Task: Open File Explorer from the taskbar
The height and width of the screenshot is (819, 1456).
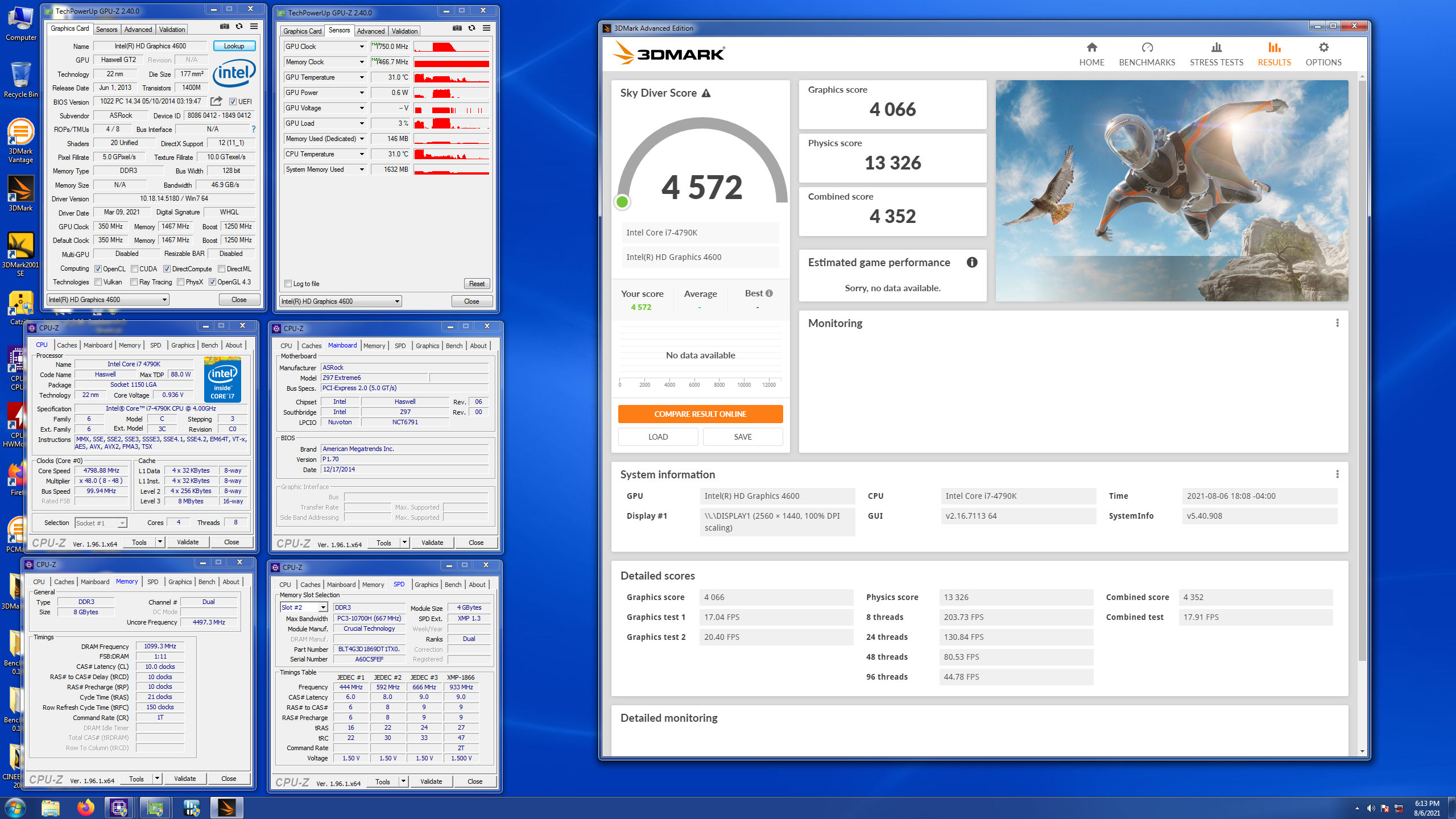Action: pos(51,808)
